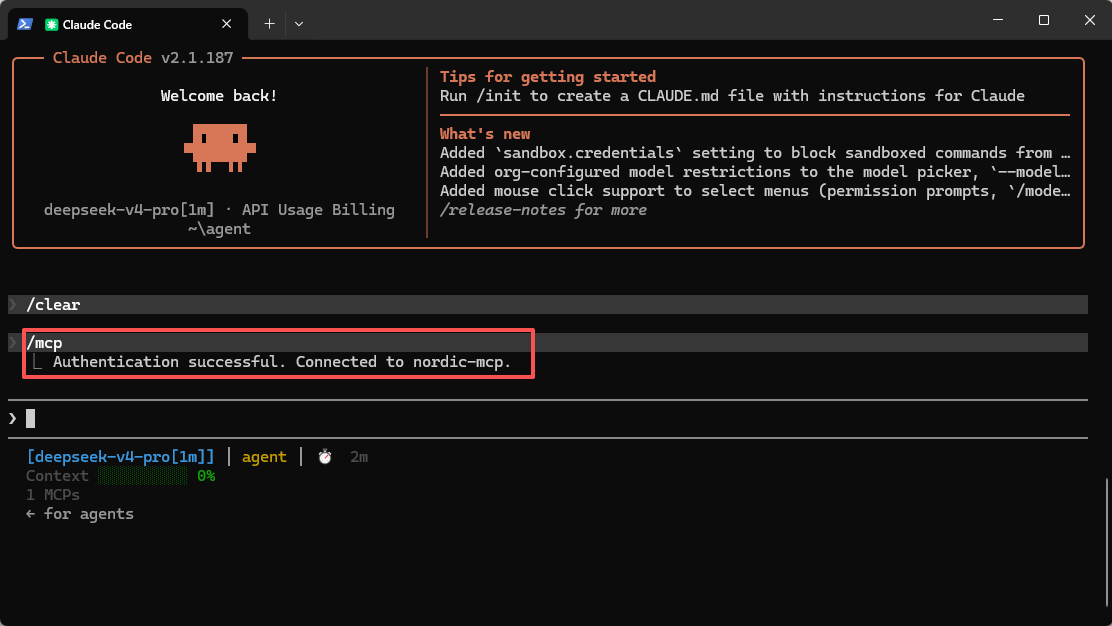Click the Context label
The image size is (1112, 626).
click(x=57, y=476)
